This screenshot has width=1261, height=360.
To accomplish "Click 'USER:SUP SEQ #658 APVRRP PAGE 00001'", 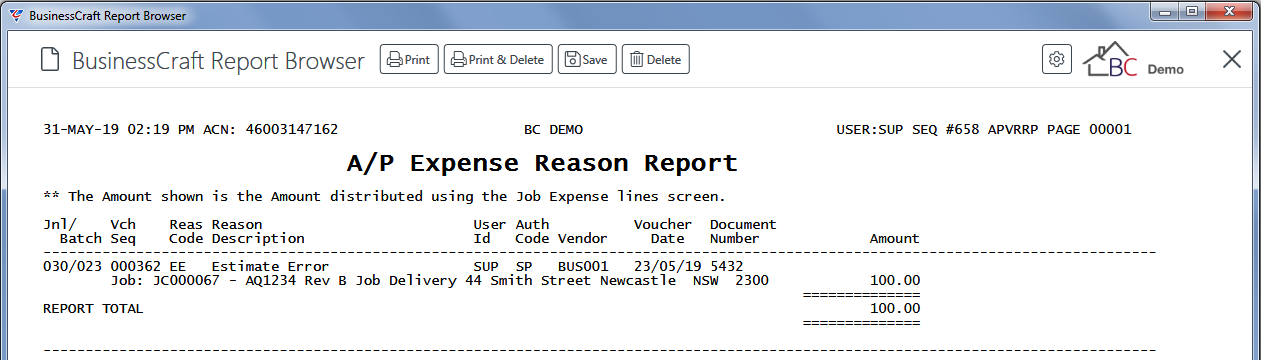I will click(x=983, y=130).
